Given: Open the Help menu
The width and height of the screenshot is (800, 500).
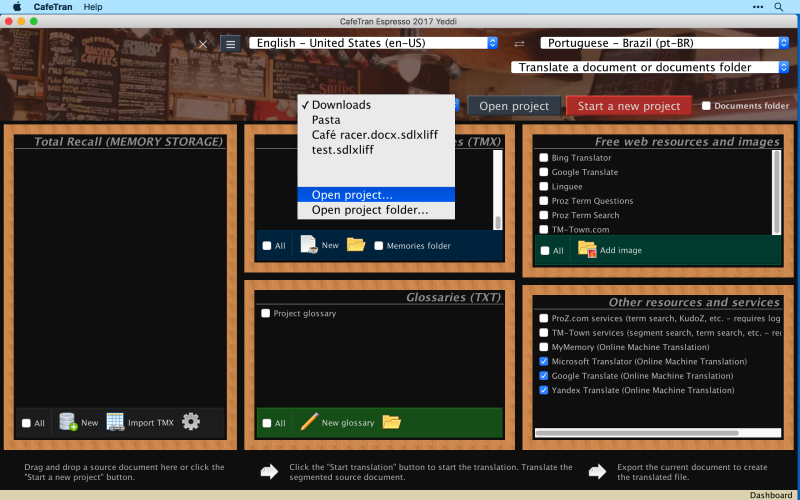Looking at the screenshot, I should [93, 7].
